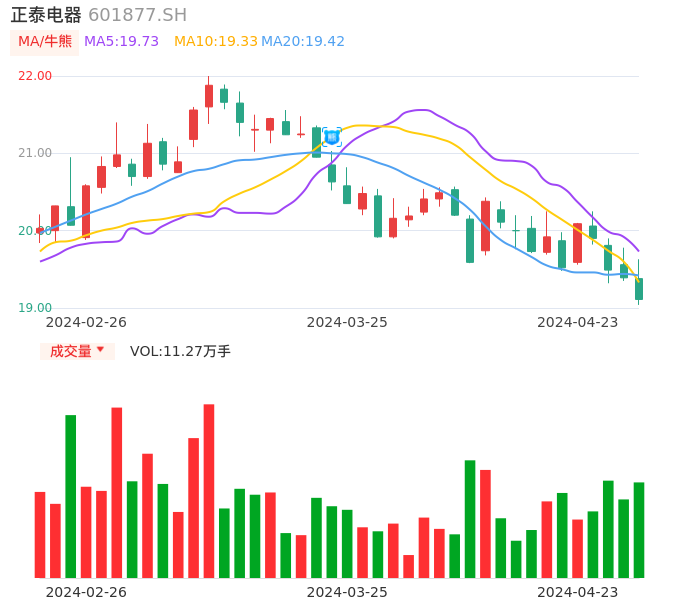Click the 正泰电器 stock name title

coord(46,15)
